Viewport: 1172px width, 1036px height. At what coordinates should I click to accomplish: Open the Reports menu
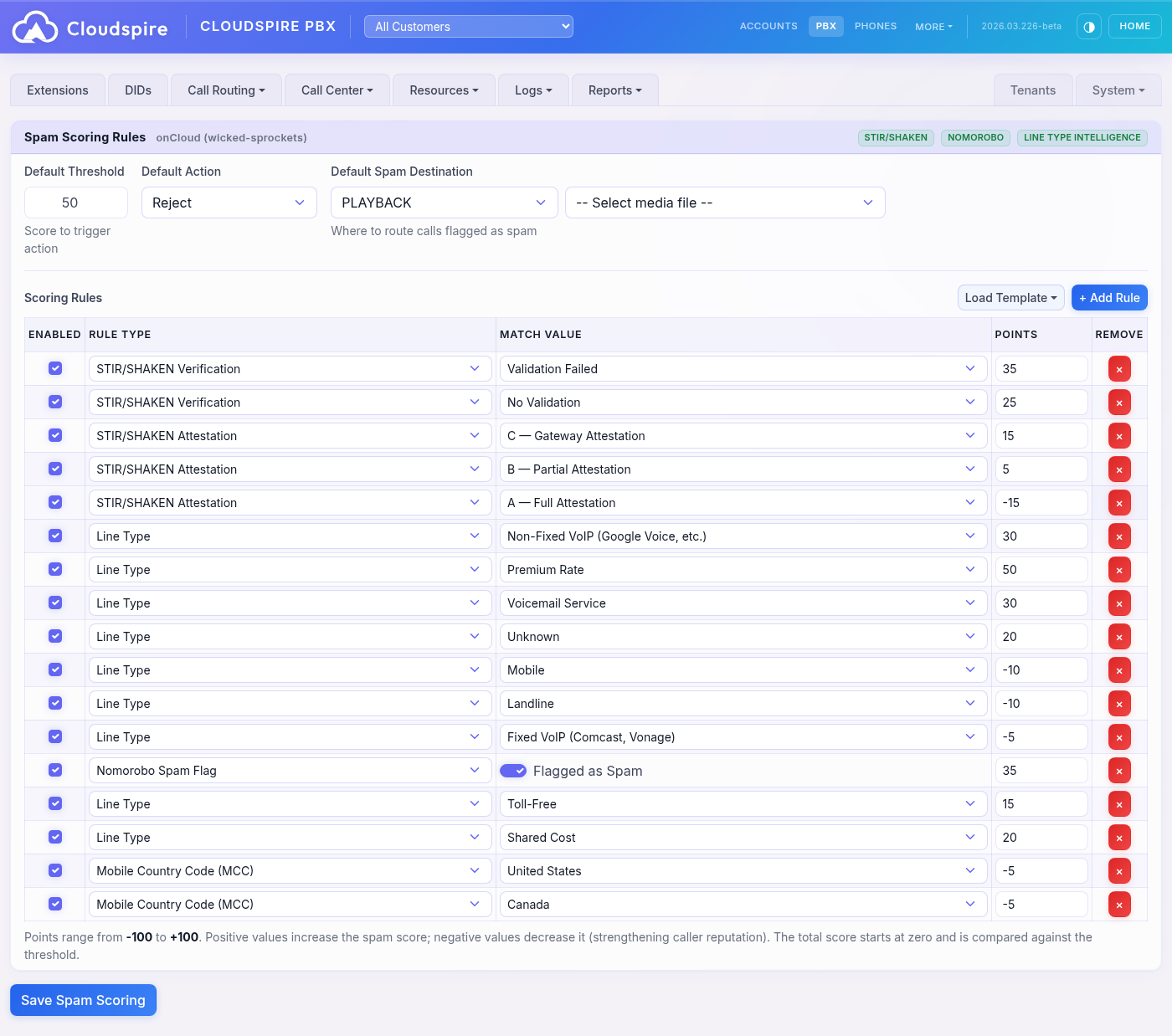[614, 90]
